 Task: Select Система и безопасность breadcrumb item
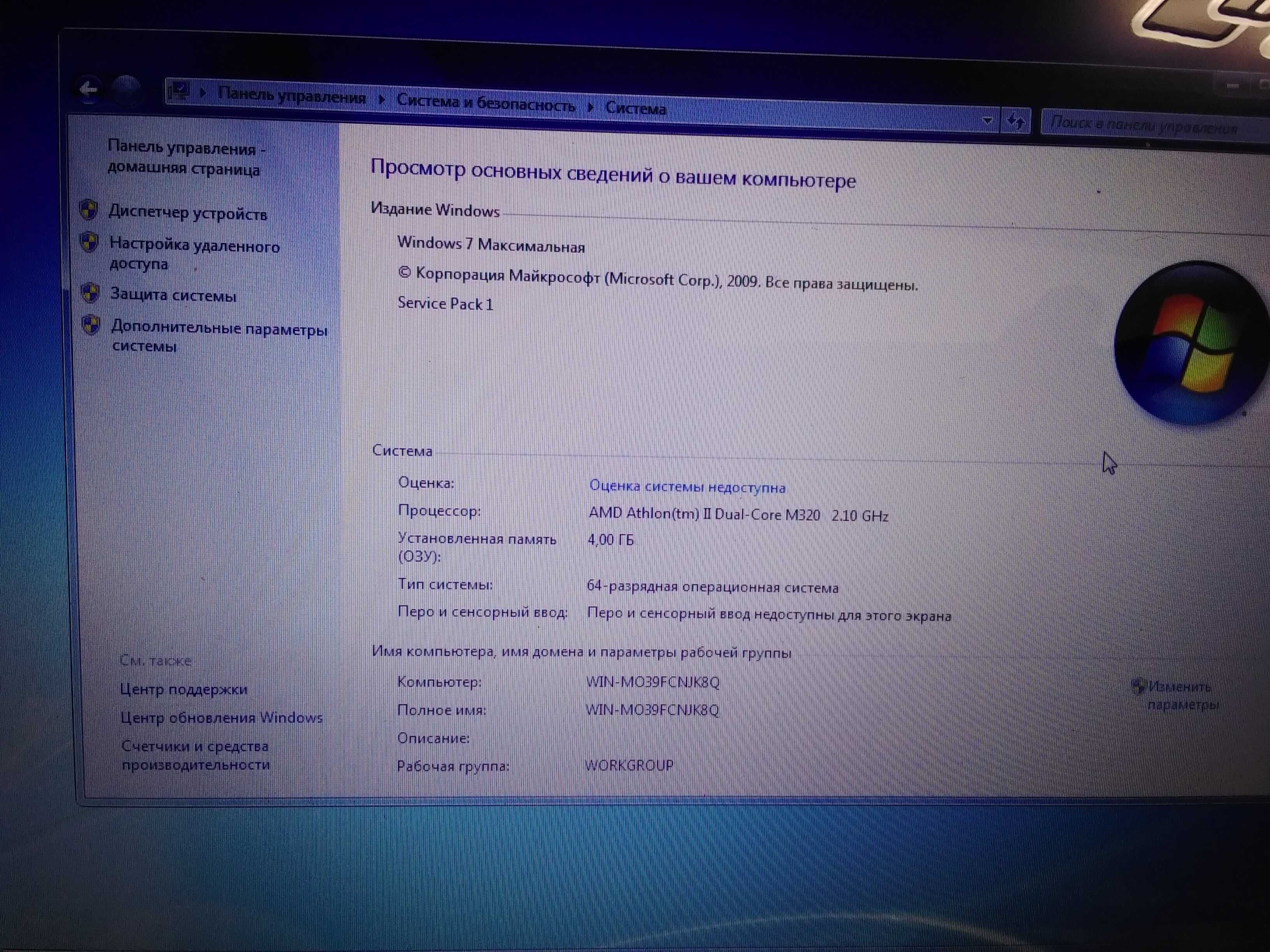(x=486, y=104)
